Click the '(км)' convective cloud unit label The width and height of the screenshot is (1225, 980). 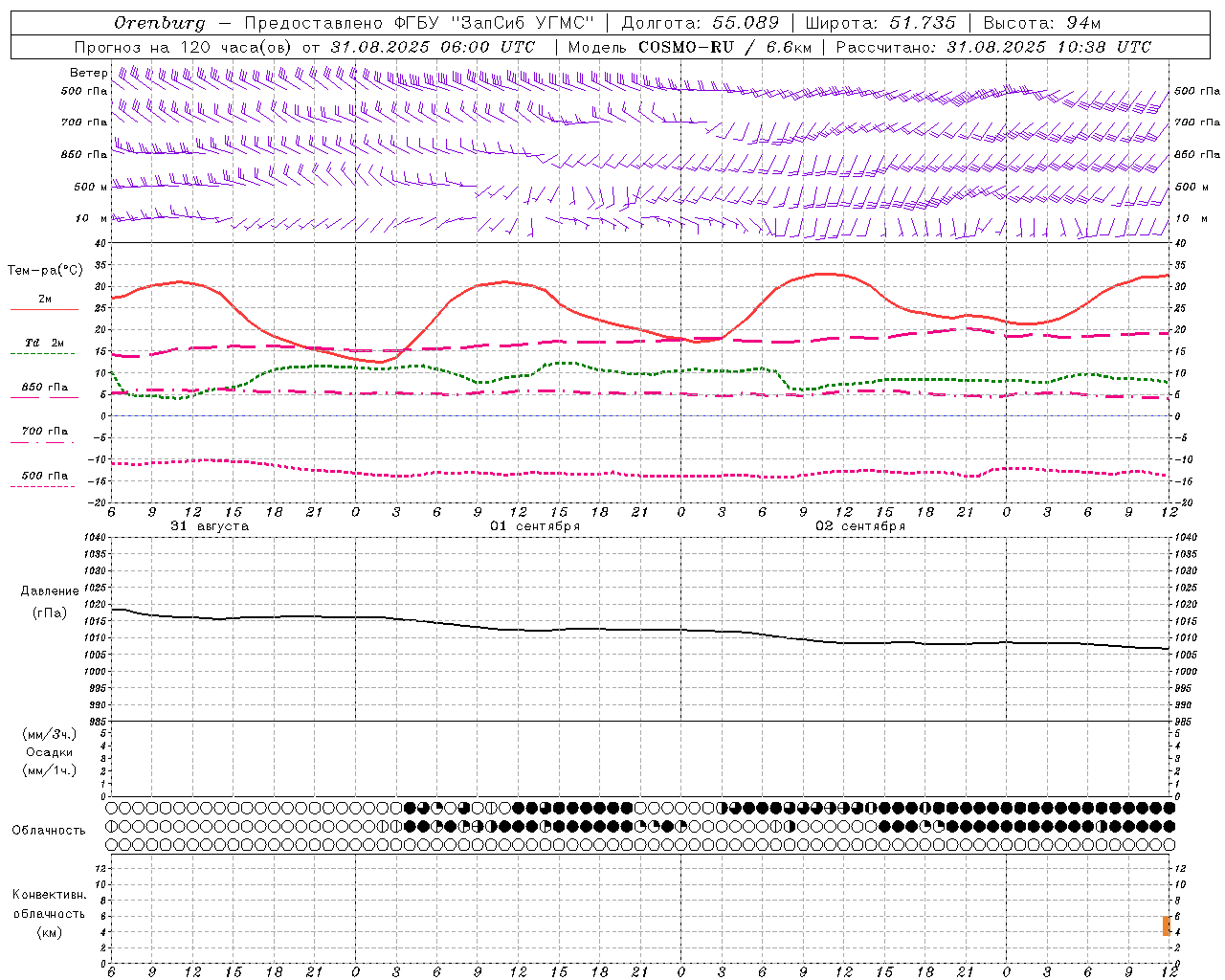click(49, 932)
